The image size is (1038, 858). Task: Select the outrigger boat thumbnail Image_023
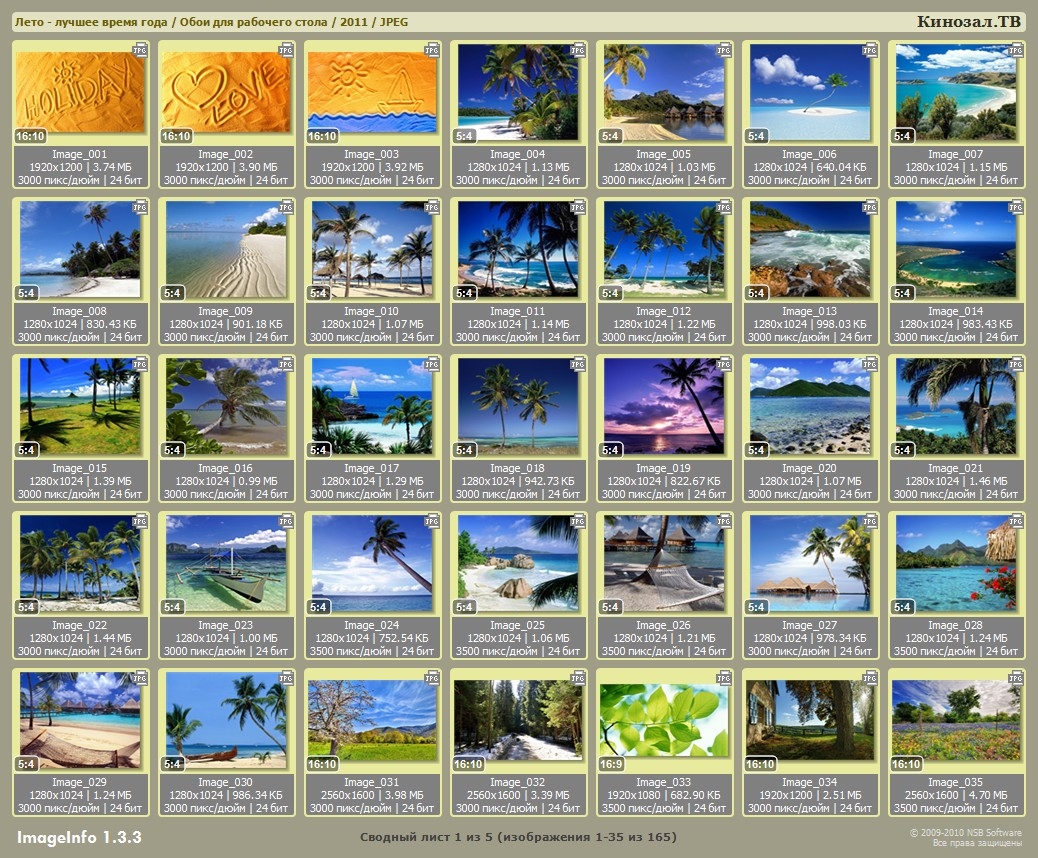(226, 564)
